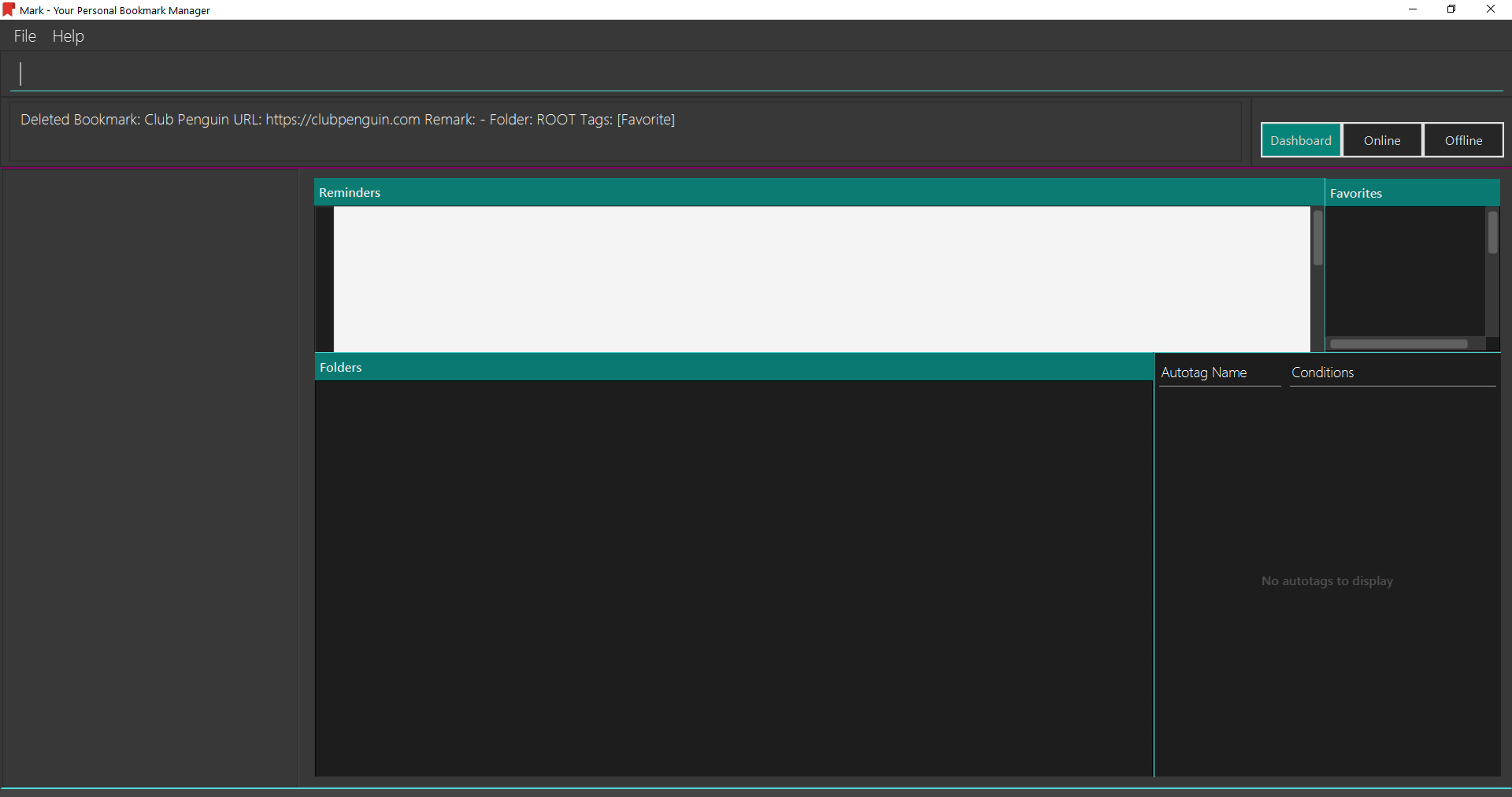Click the Favorites horizontal scrollbar thumb
Screen dimensions: 1512x797
point(1399,344)
